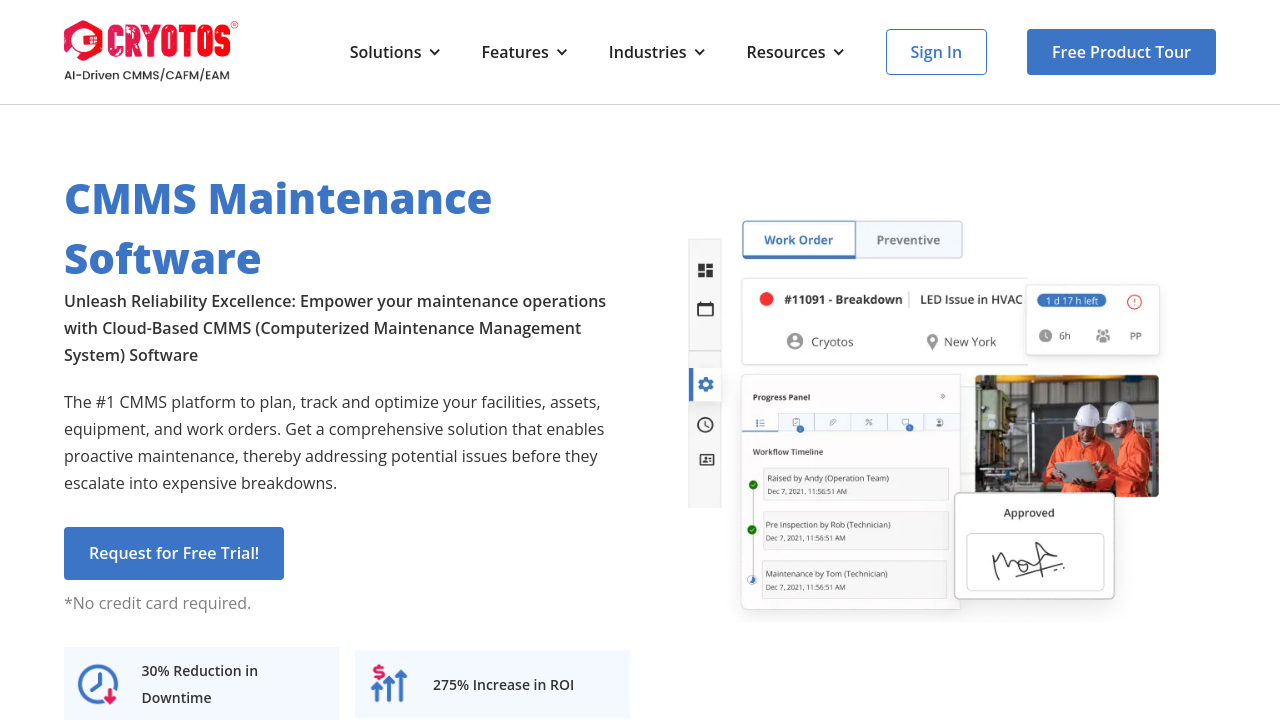Viewport: 1280px width, 720px height.
Task: Click the contact card icon in sidebar
Action: [x=706, y=460]
